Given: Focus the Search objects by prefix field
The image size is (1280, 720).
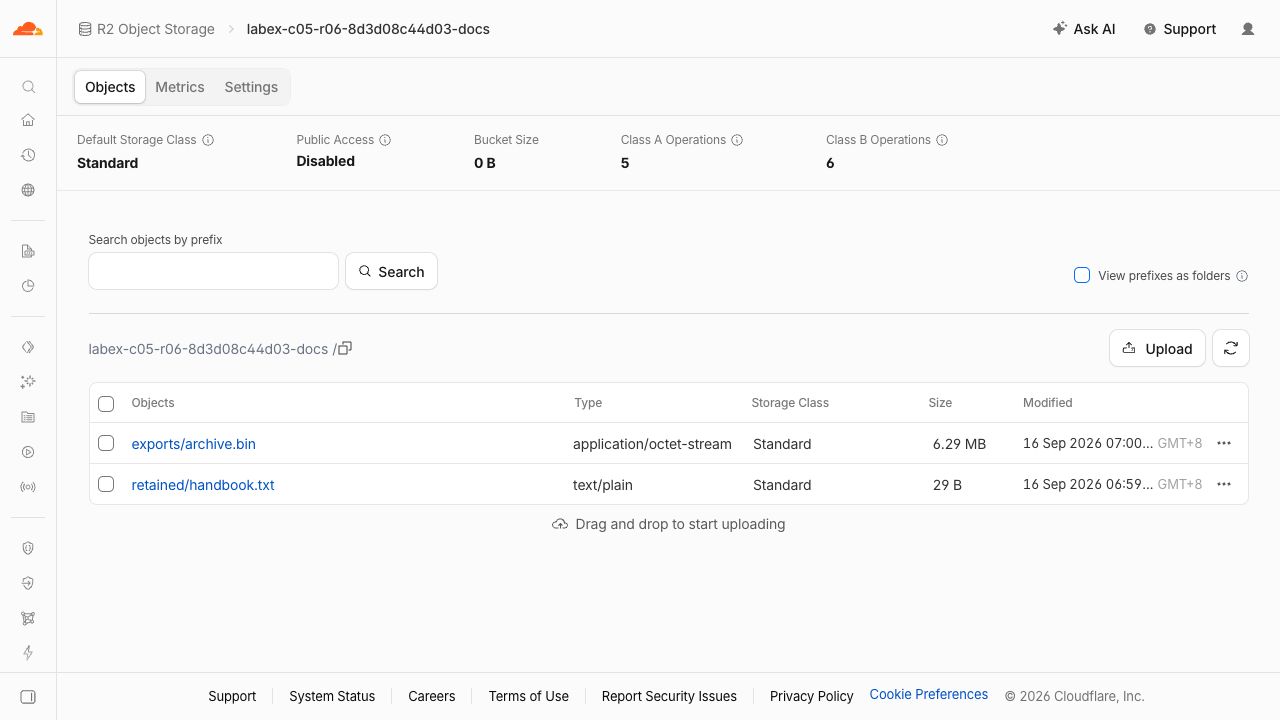Looking at the screenshot, I should click(x=214, y=271).
